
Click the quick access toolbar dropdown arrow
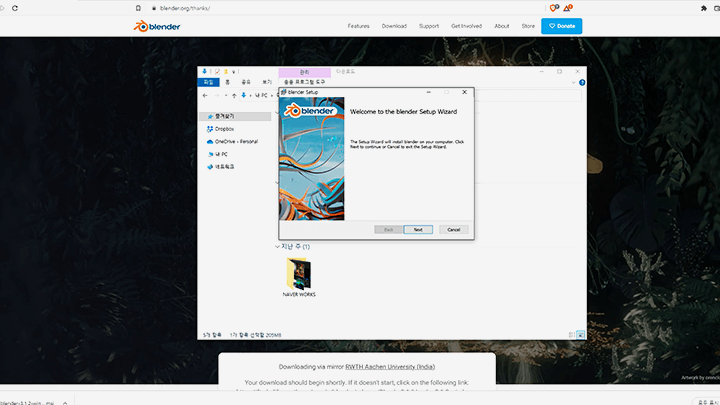click(x=233, y=72)
